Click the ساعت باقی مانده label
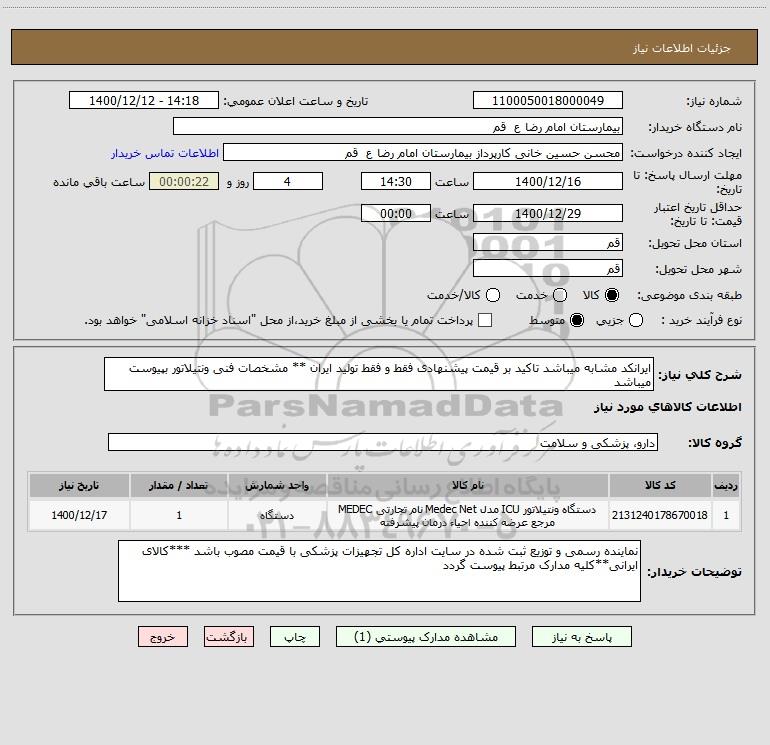770x745 pixels. pos(99,182)
